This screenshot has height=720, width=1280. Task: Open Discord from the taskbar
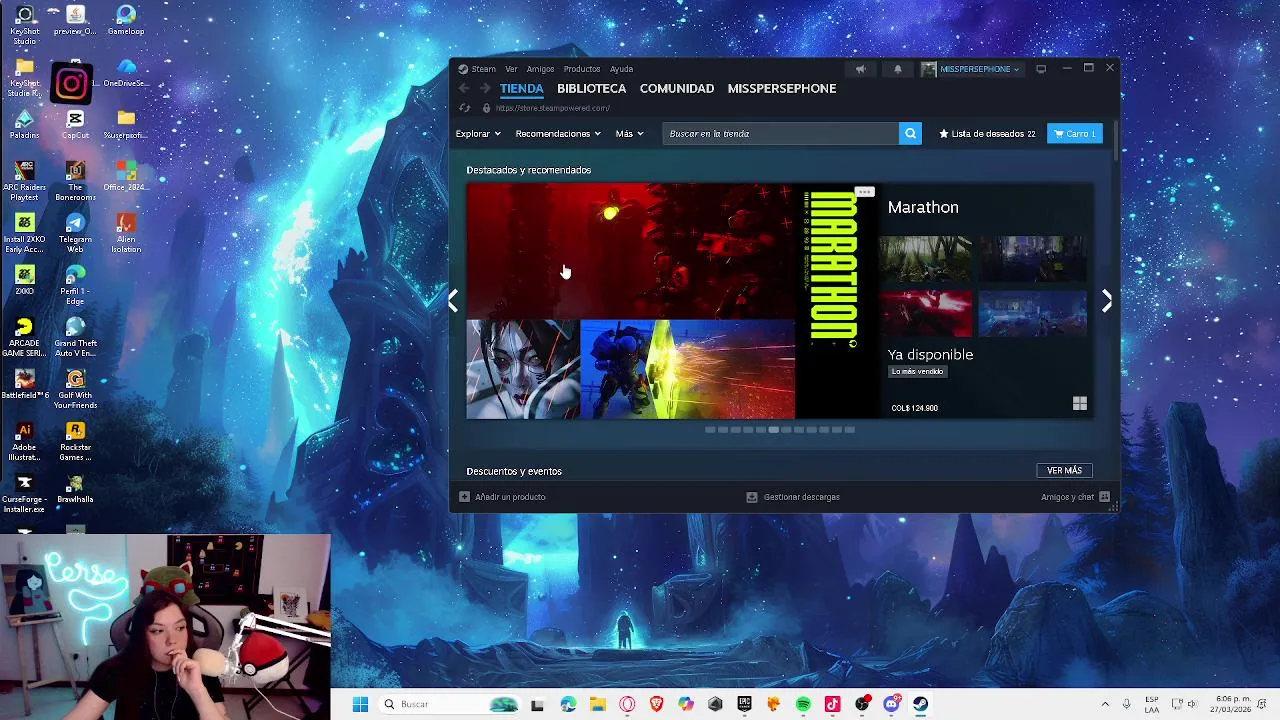click(x=891, y=704)
